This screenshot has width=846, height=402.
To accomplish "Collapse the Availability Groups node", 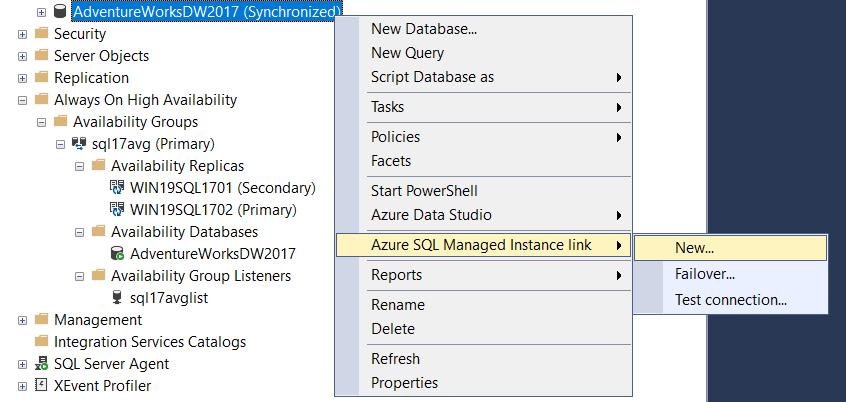I will [x=42, y=122].
